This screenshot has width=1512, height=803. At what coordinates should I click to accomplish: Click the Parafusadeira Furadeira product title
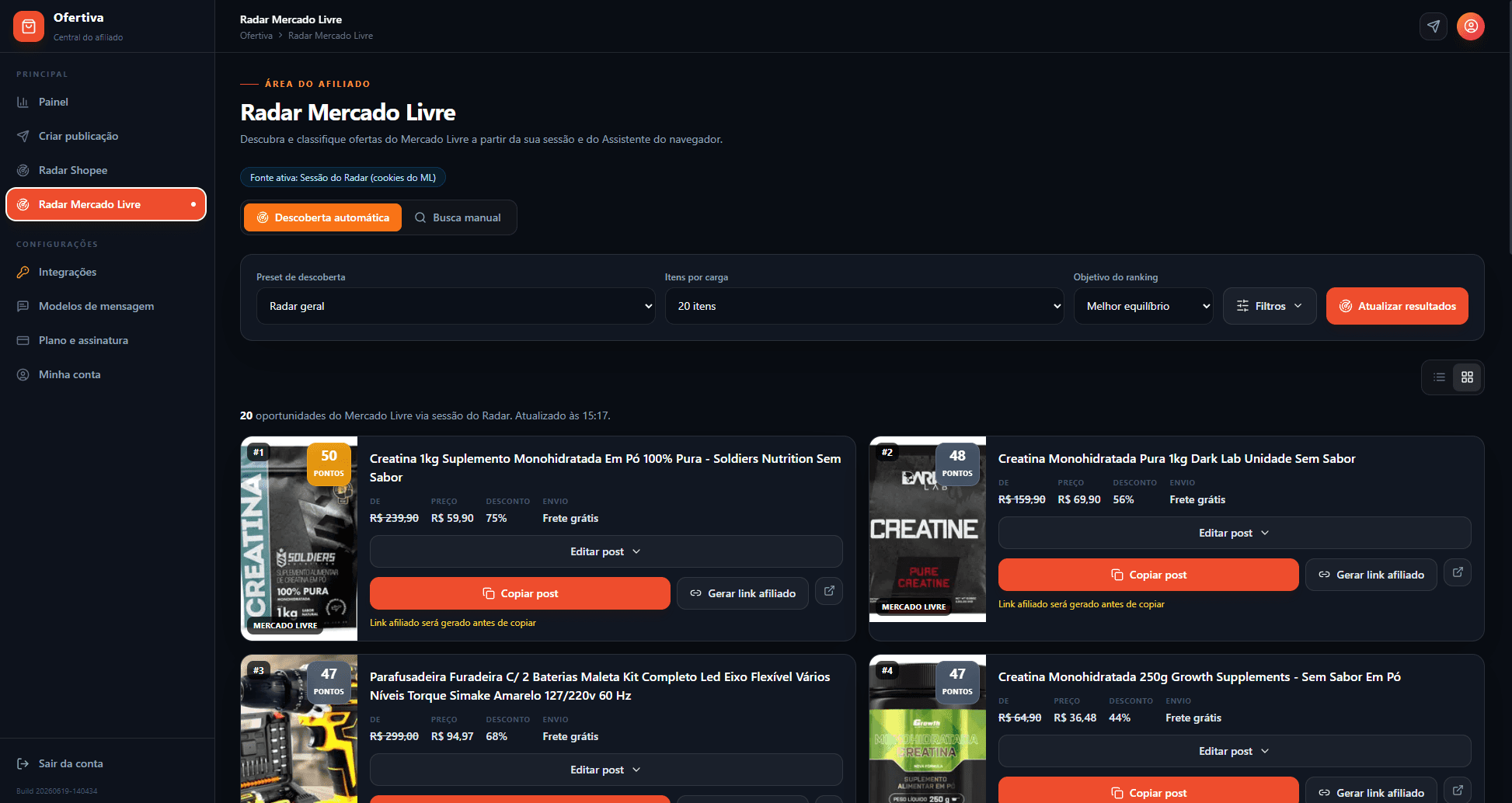(x=600, y=686)
